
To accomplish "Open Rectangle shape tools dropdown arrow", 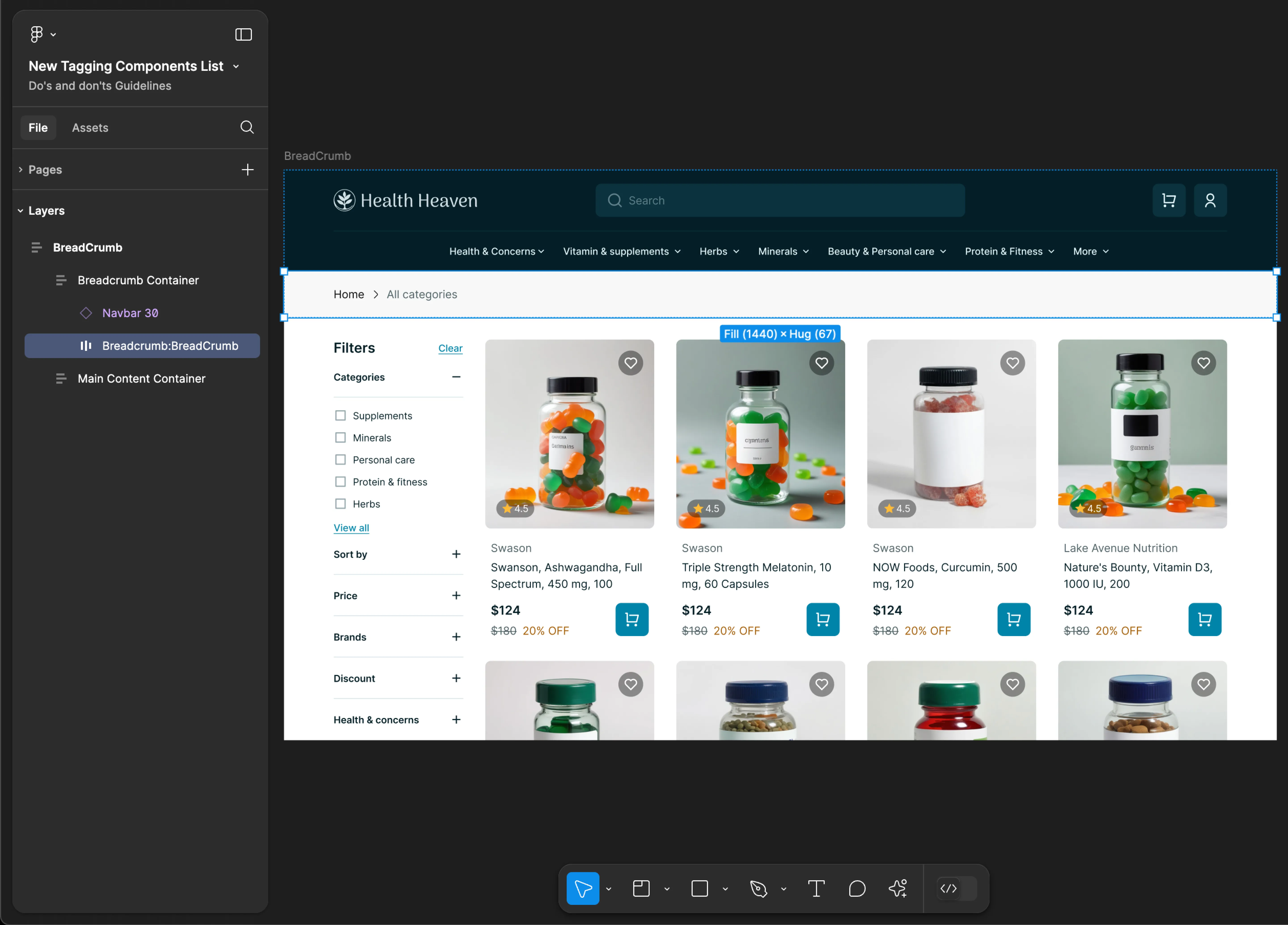I will point(725,889).
